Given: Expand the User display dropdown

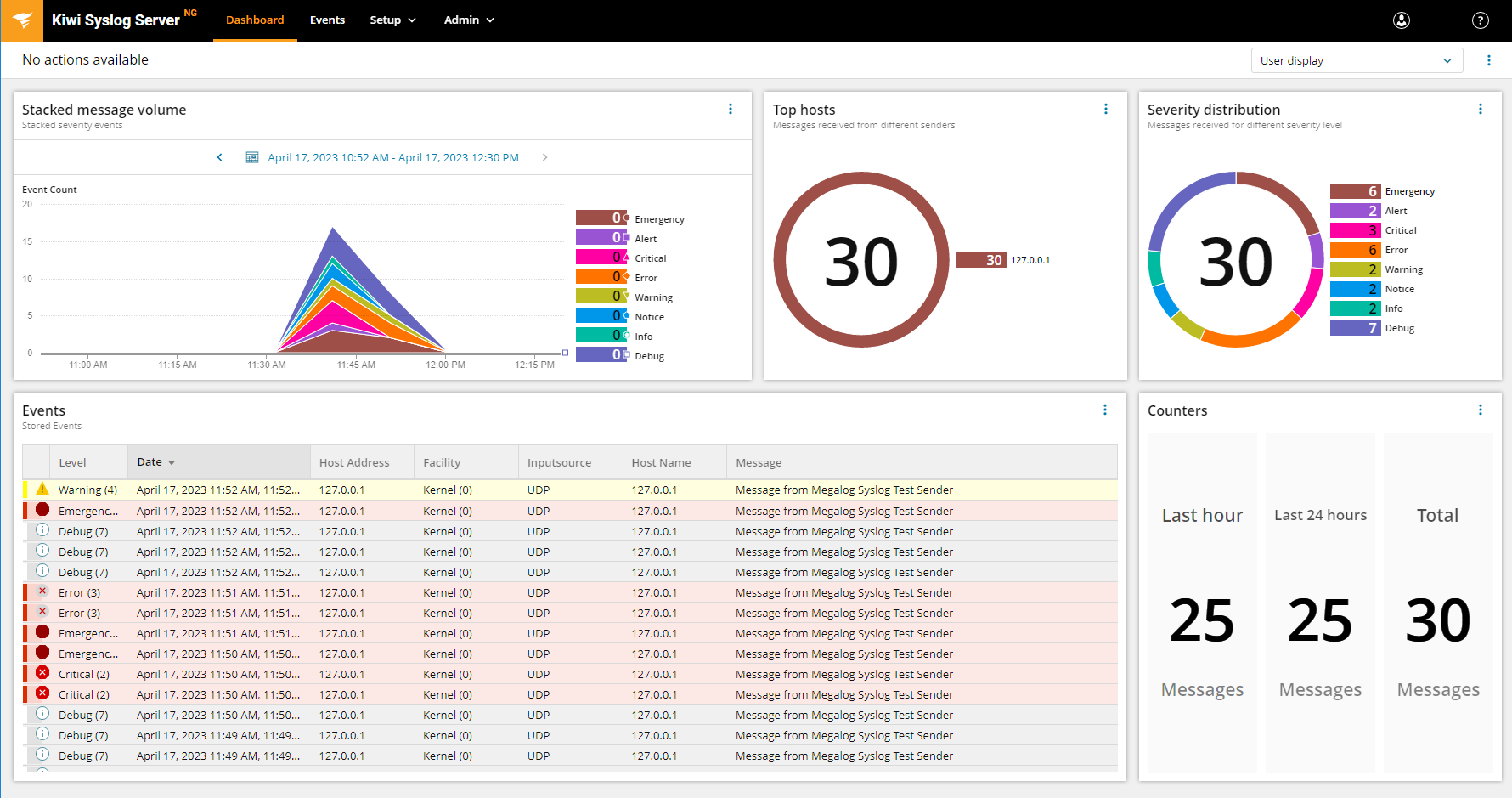Looking at the screenshot, I should point(1356,60).
